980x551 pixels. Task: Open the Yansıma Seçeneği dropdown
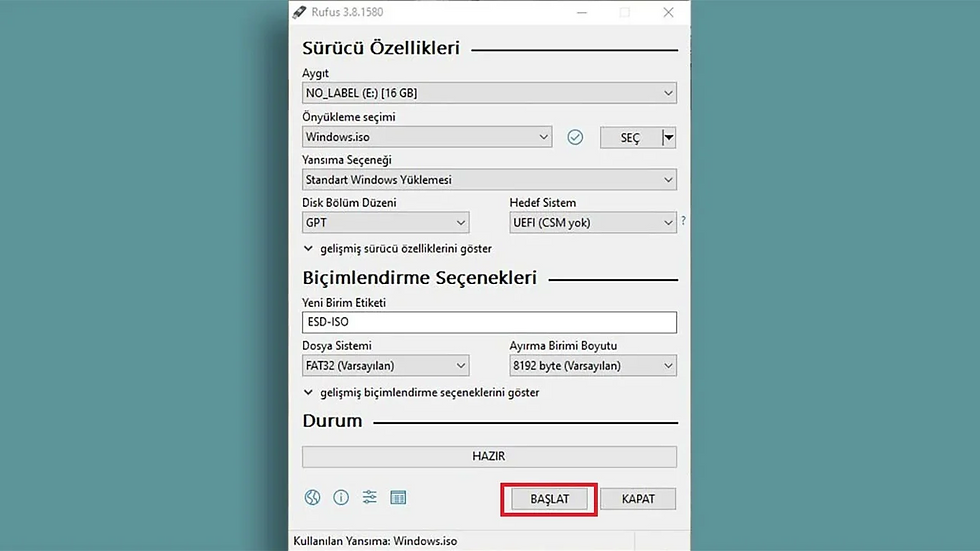pos(489,180)
